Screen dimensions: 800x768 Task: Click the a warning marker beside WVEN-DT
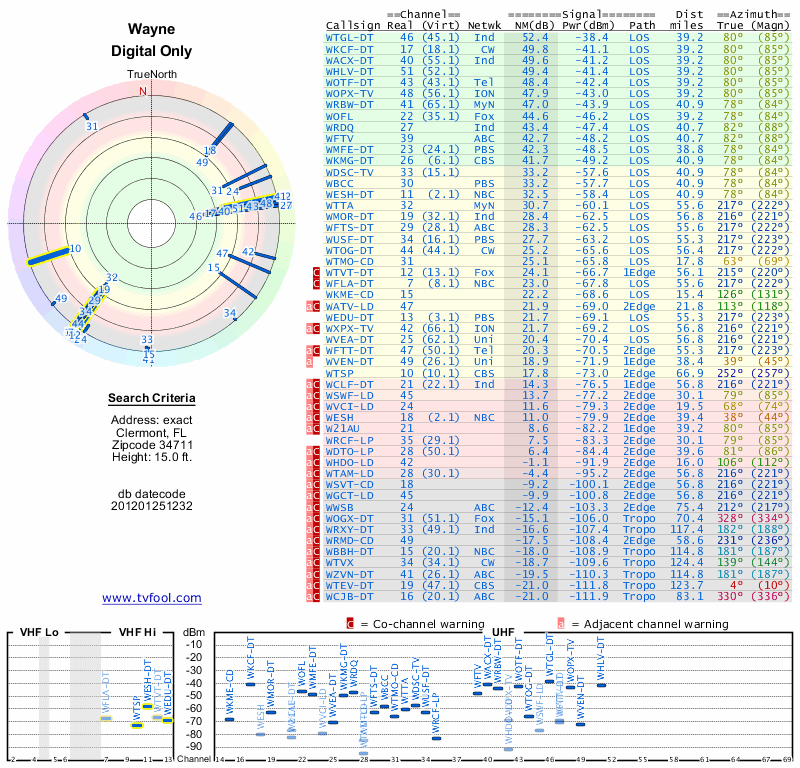click(x=309, y=362)
